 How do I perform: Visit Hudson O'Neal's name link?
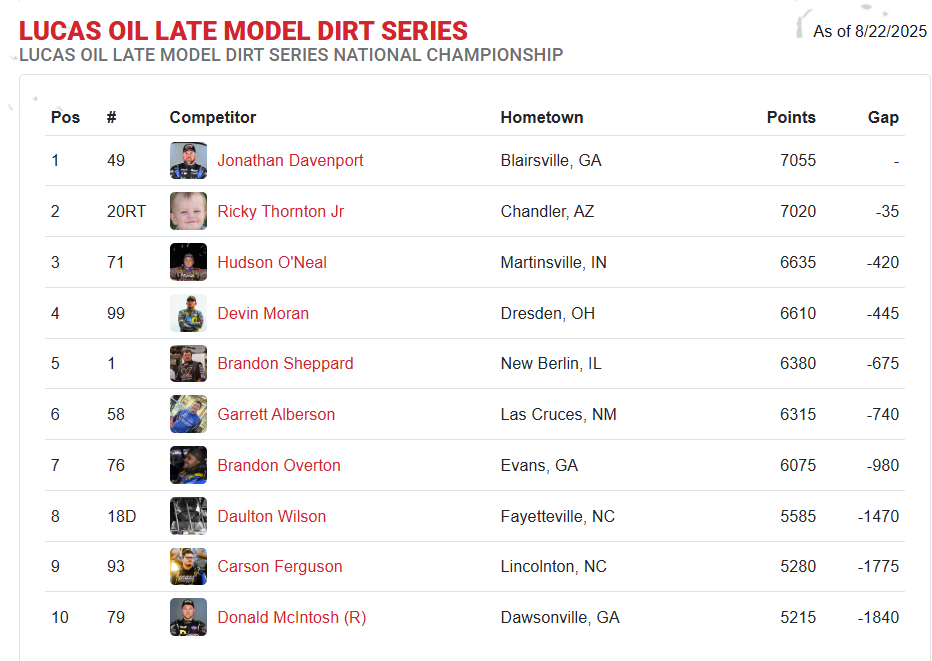point(272,262)
